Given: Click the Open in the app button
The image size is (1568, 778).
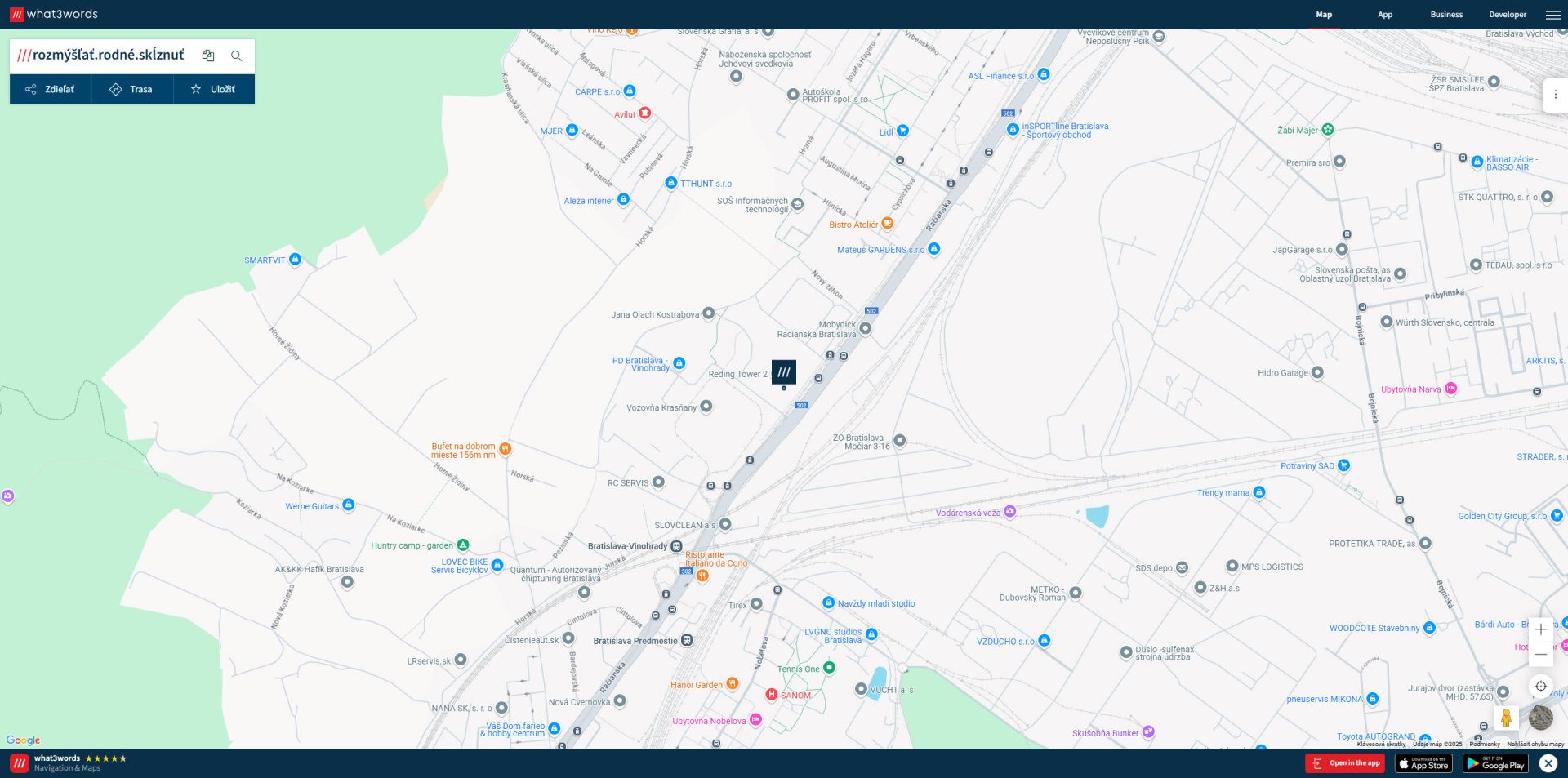Looking at the screenshot, I should [1345, 763].
